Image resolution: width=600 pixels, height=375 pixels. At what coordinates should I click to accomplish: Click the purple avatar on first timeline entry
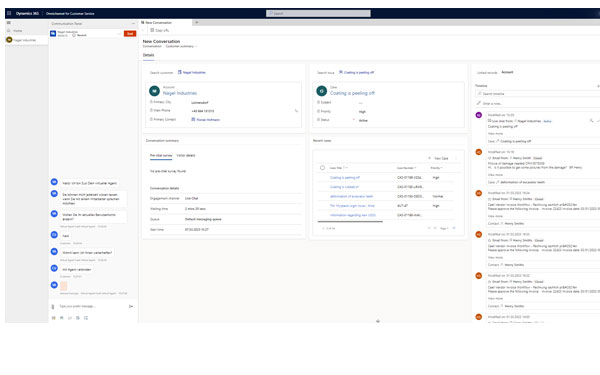[x=478, y=115]
